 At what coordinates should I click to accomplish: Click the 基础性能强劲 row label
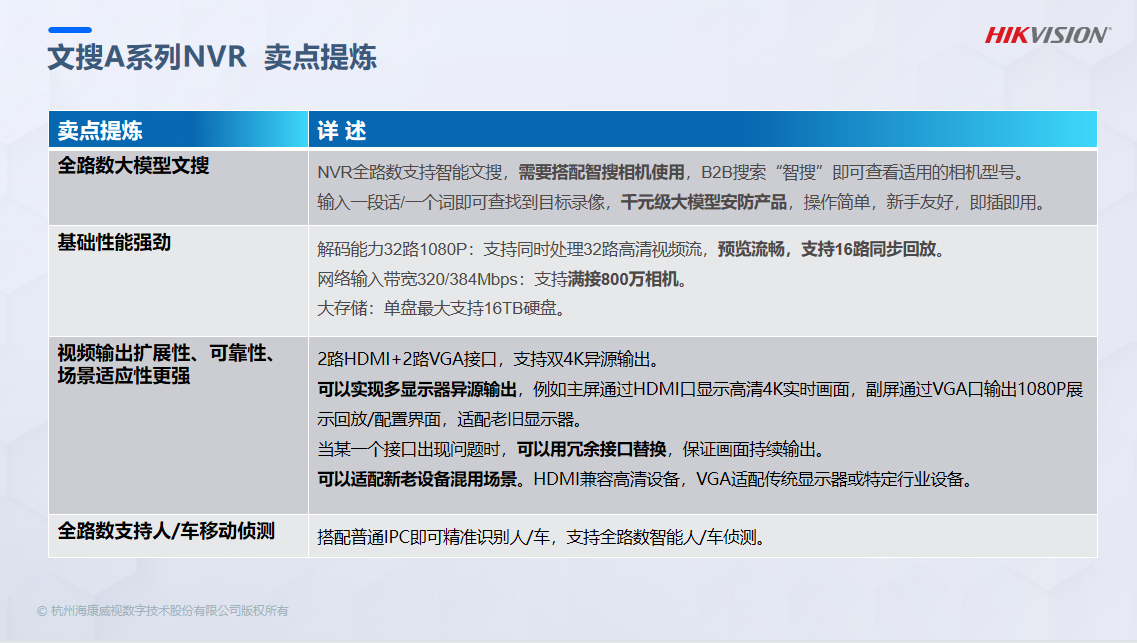point(114,243)
